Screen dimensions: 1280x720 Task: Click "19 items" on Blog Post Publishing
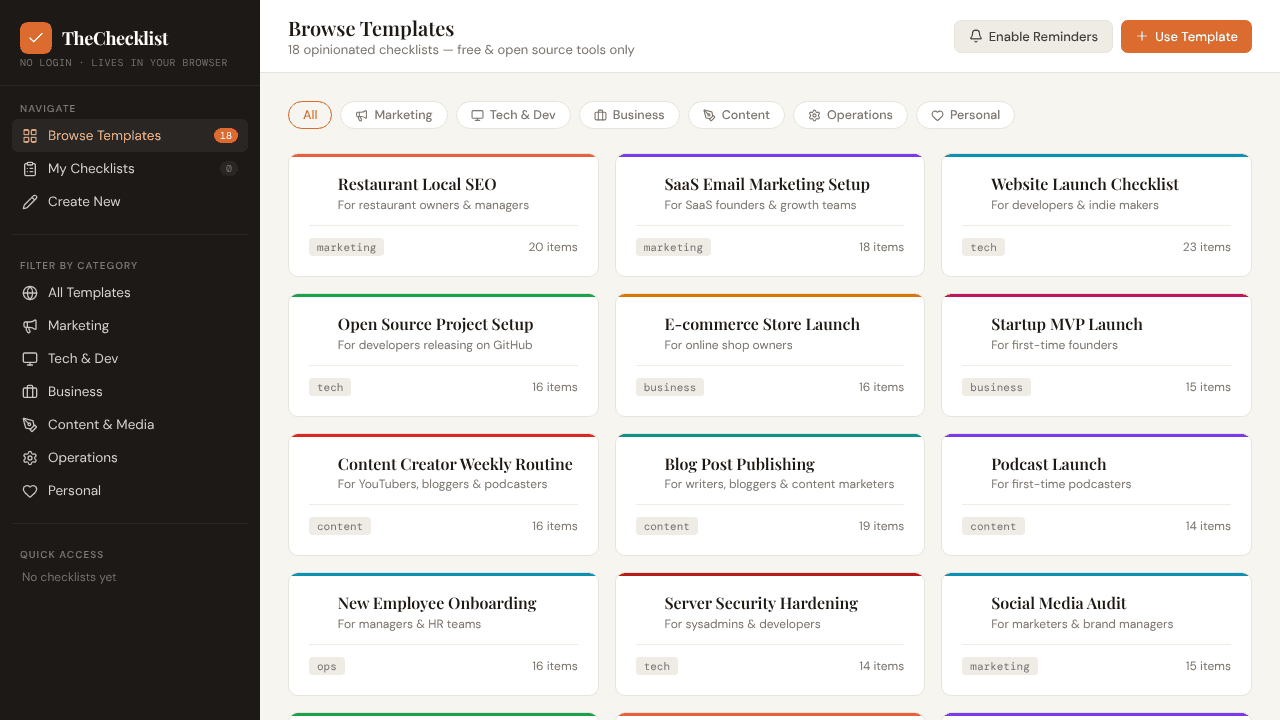pos(881,526)
